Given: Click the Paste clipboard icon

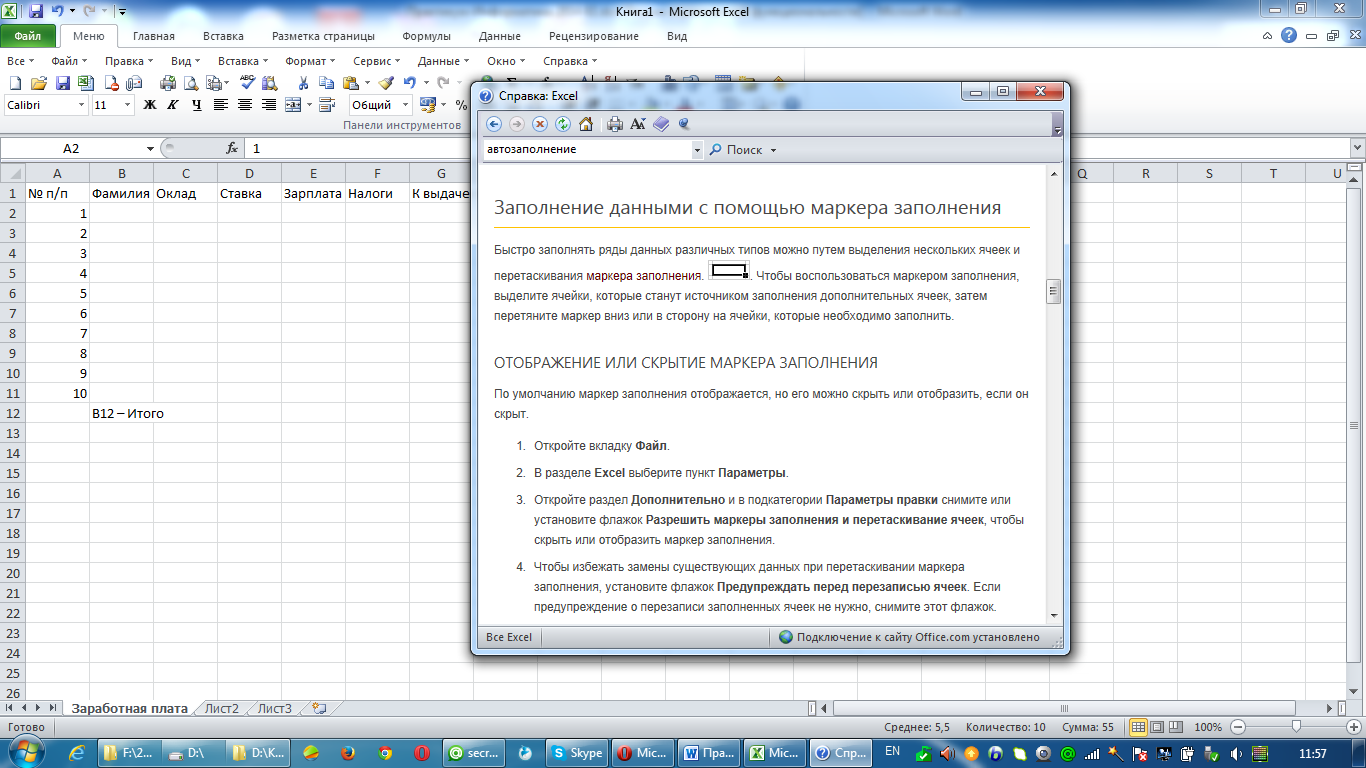Looking at the screenshot, I should point(350,83).
